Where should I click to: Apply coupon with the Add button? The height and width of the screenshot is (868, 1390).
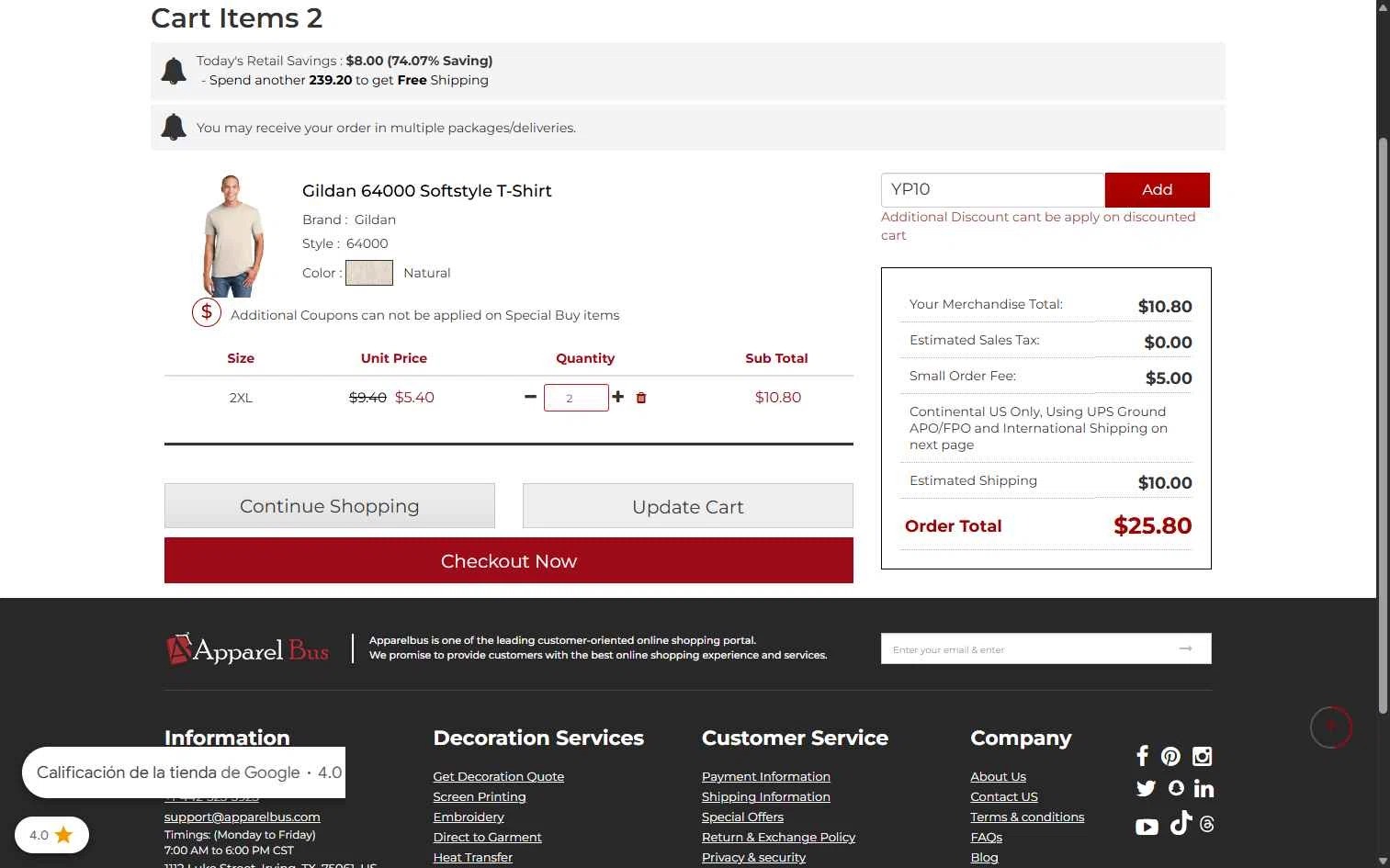(1157, 189)
